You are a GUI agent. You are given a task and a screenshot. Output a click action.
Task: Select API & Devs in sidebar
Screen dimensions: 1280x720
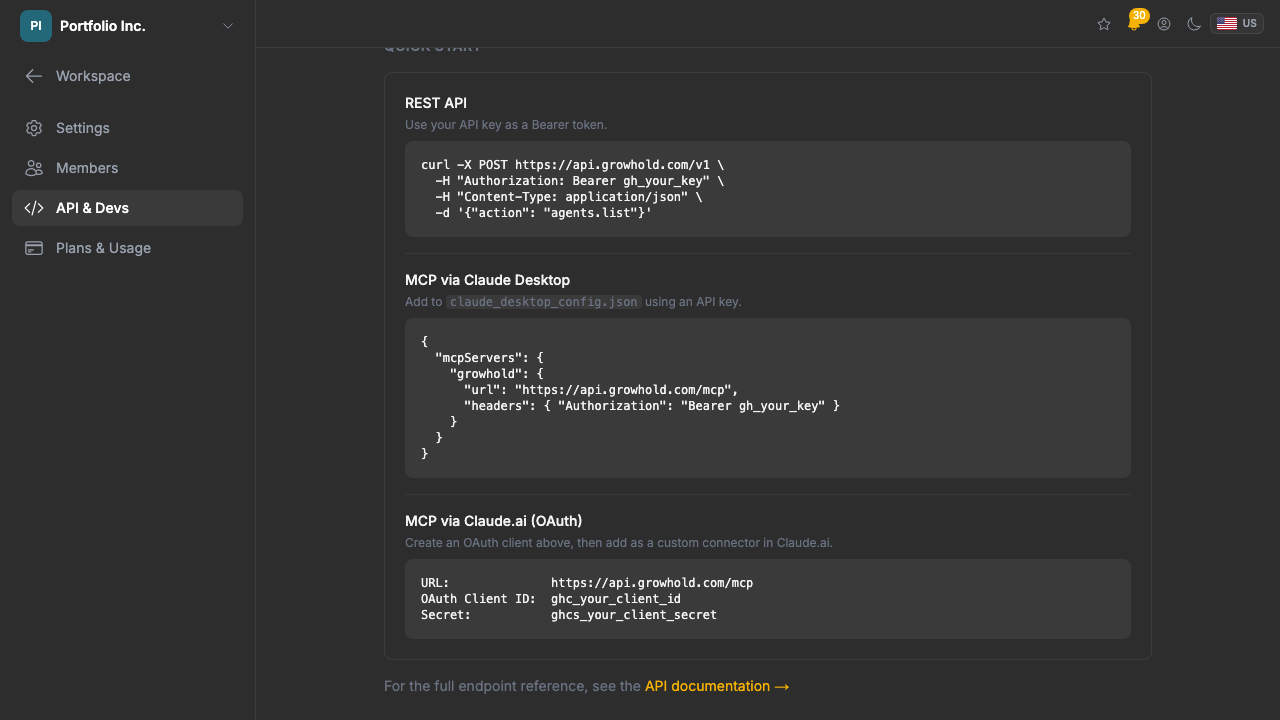point(127,208)
